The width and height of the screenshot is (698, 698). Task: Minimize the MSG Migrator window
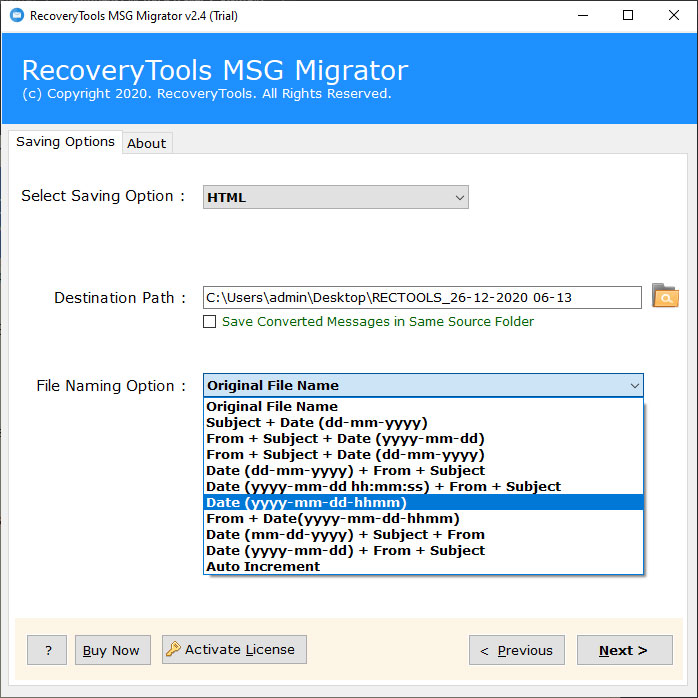coord(583,16)
